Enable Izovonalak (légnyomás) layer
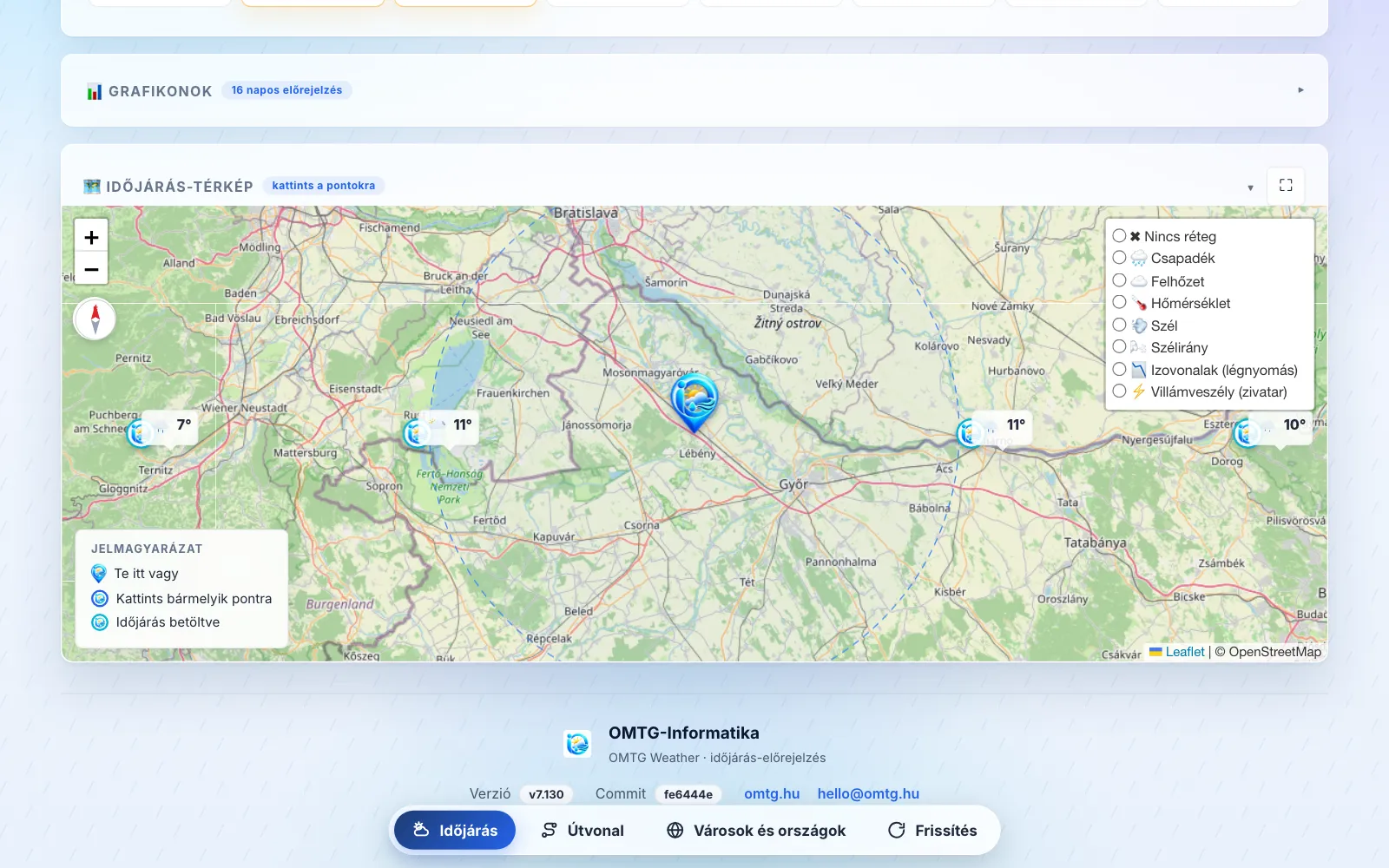Viewport: 1389px width, 868px height. (x=1120, y=369)
